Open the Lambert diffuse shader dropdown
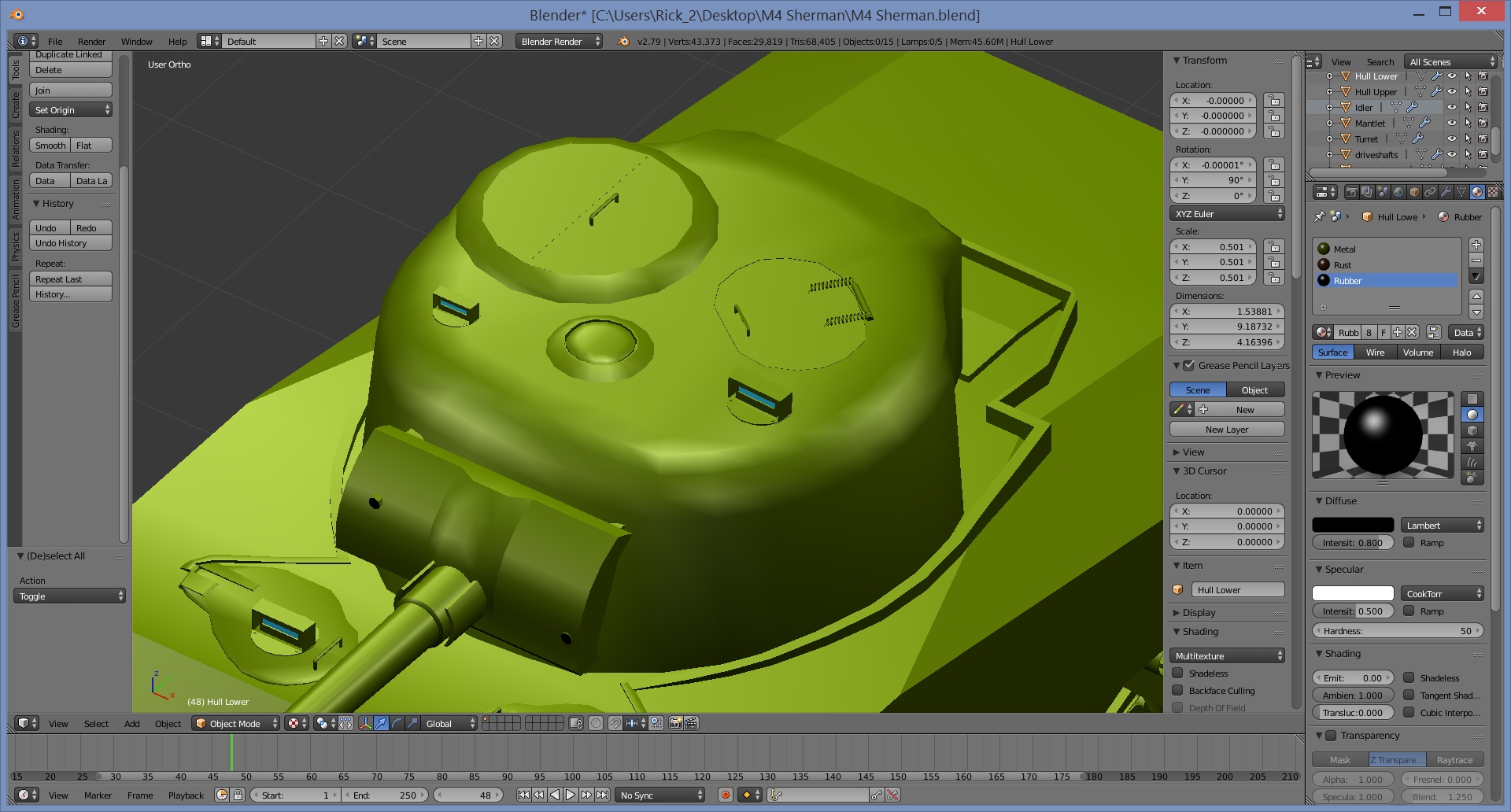 1443,525
